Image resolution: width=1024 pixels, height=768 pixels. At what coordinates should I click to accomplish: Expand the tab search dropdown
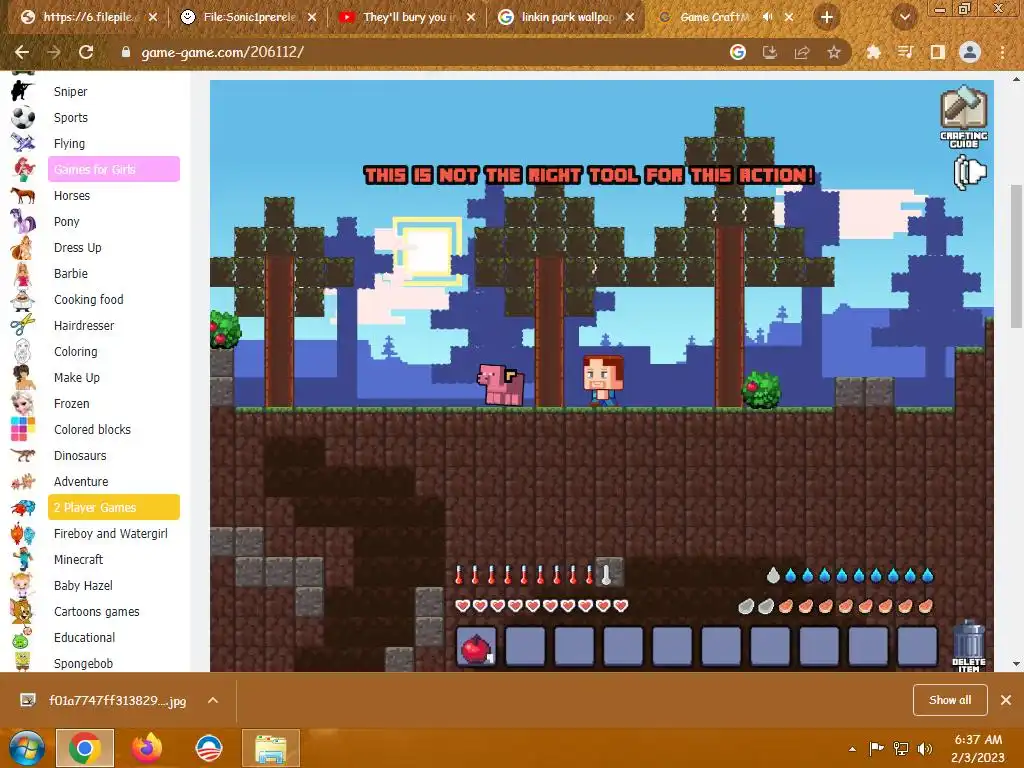[x=905, y=18]
